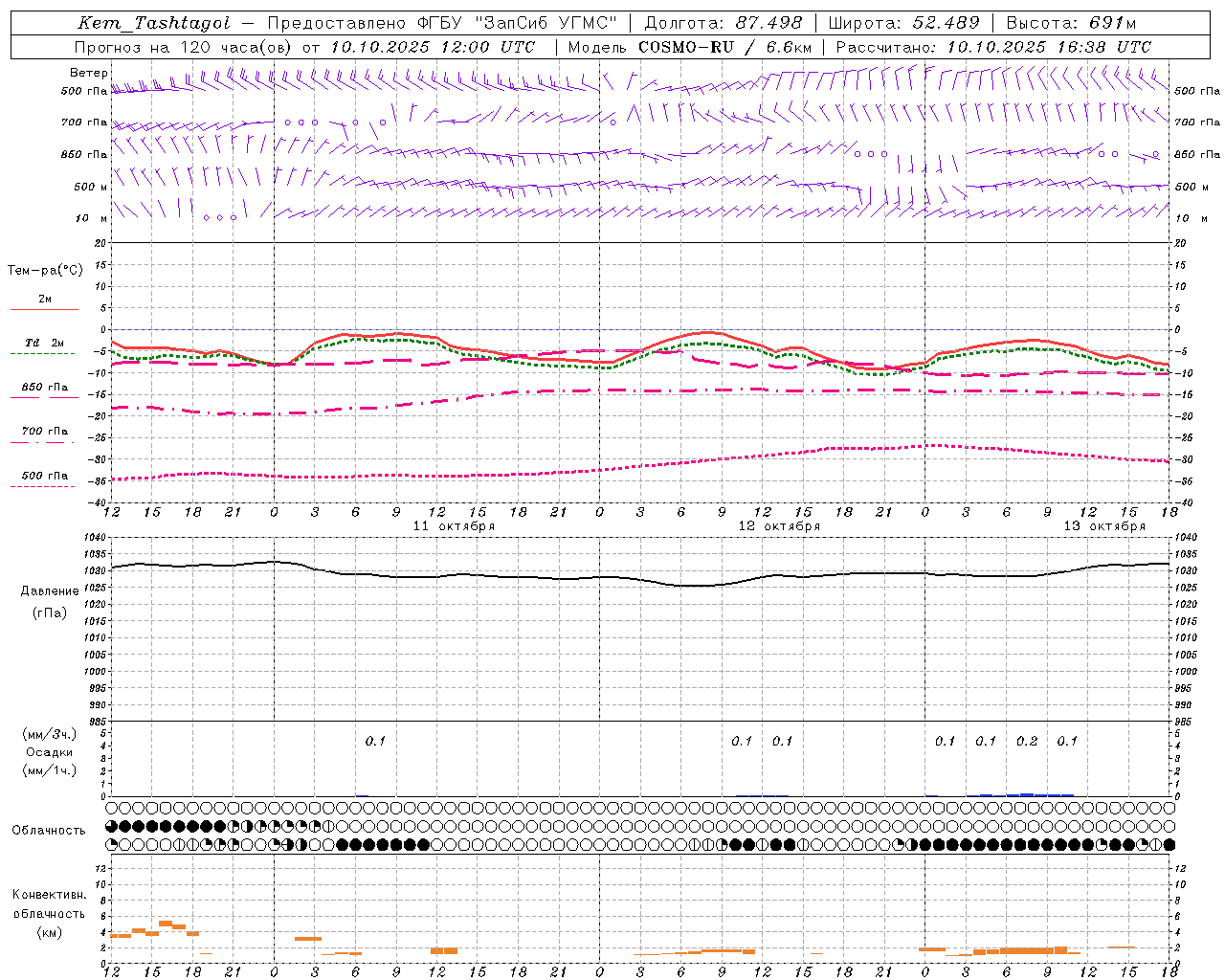Click the station name Kem_Tashtagol
The height and width of the screenshot is (980, 1225).
pos(153,23)
